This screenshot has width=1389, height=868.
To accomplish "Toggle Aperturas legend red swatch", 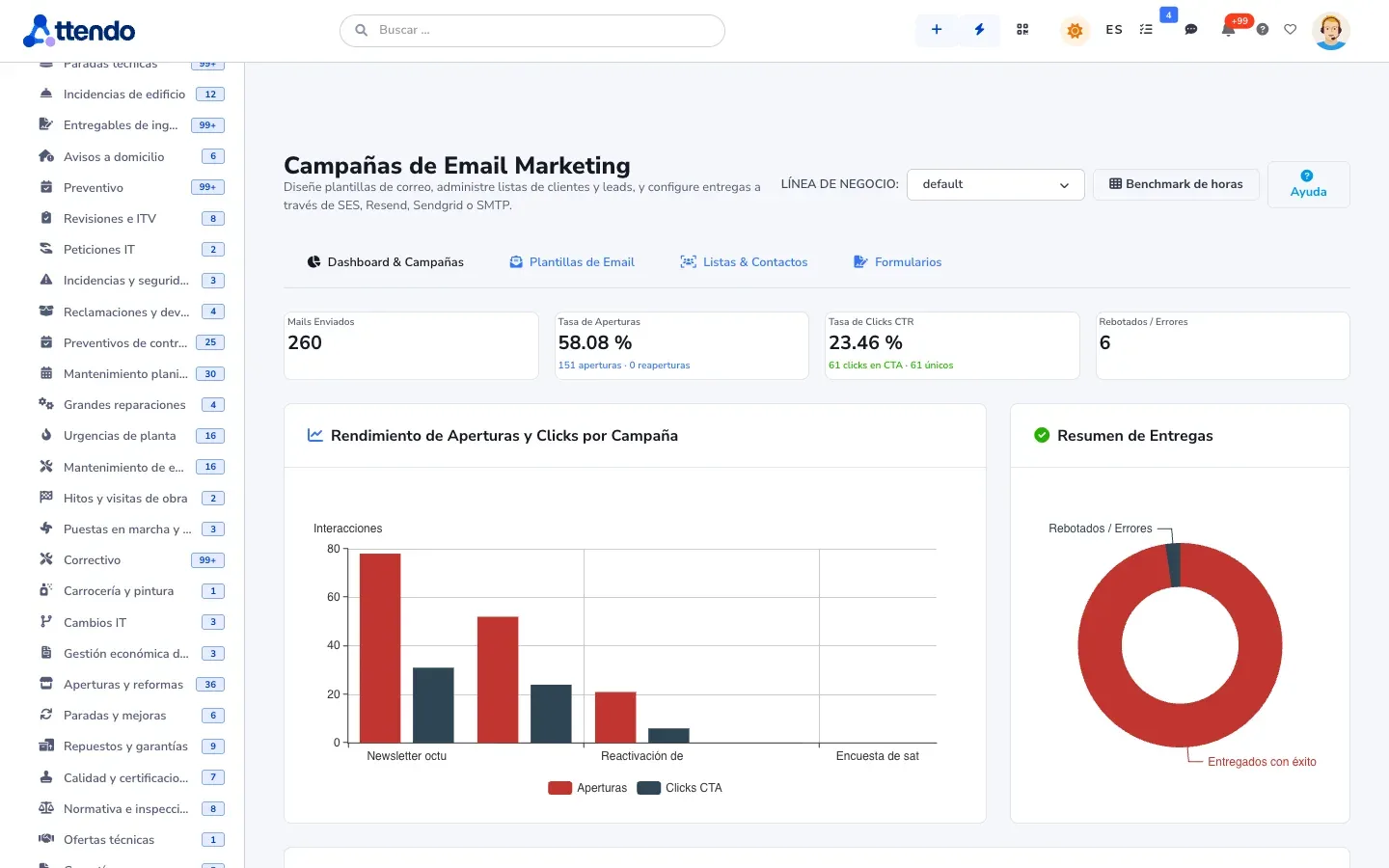I will [x=559, y=788].
